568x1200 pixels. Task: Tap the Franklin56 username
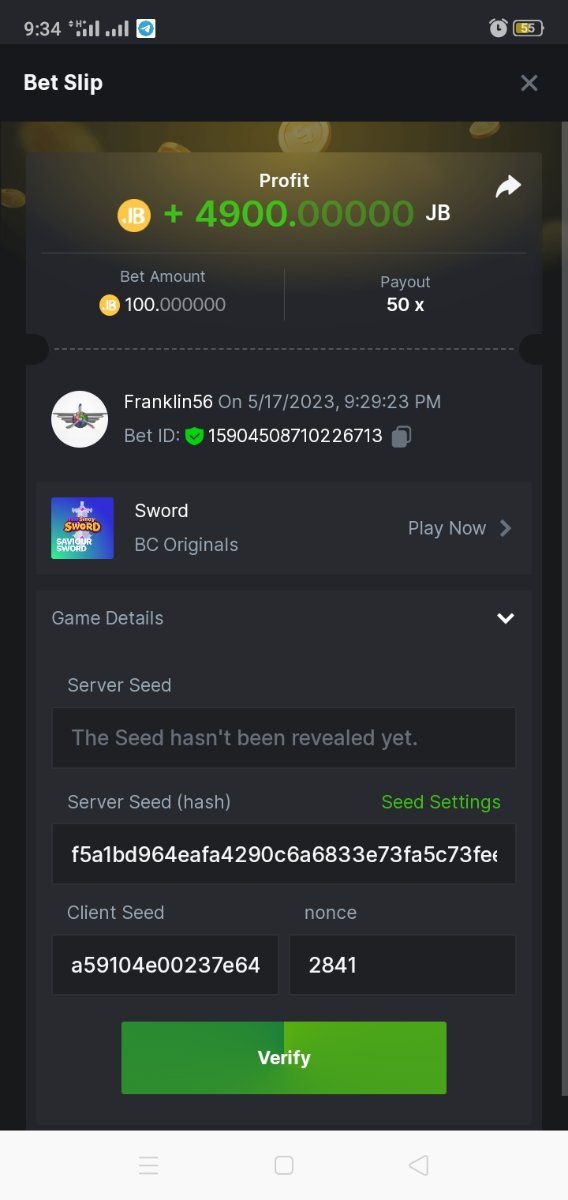tap(168, 402)
